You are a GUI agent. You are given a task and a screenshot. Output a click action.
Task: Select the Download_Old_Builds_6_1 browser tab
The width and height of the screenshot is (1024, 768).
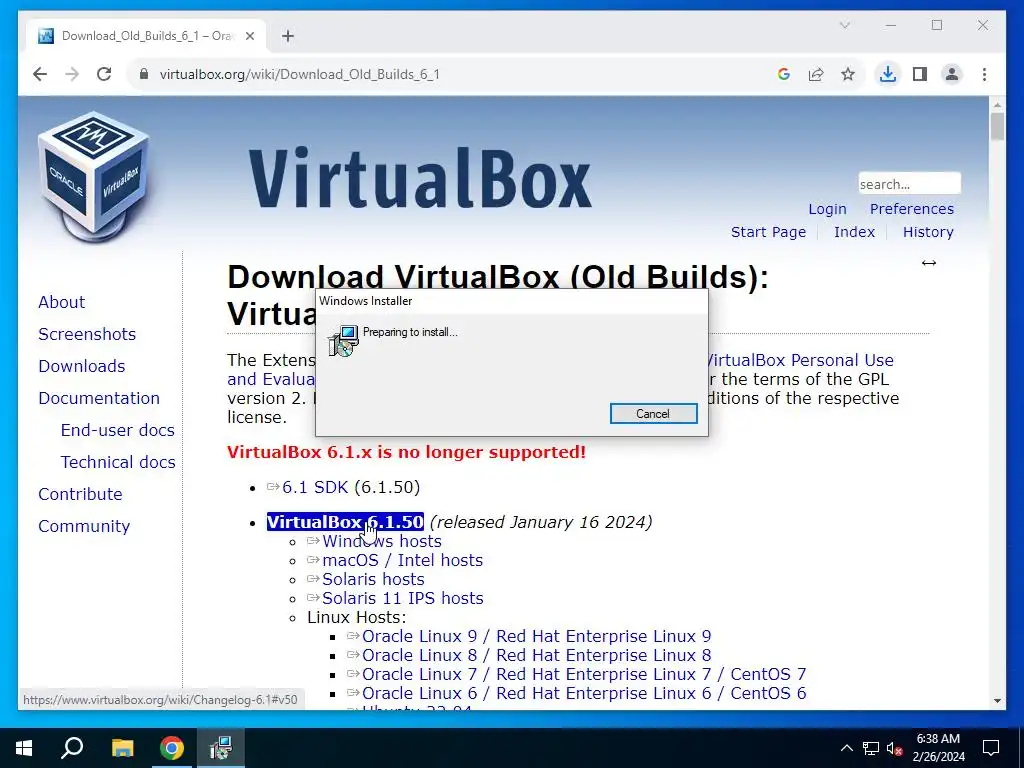(147, 36)
